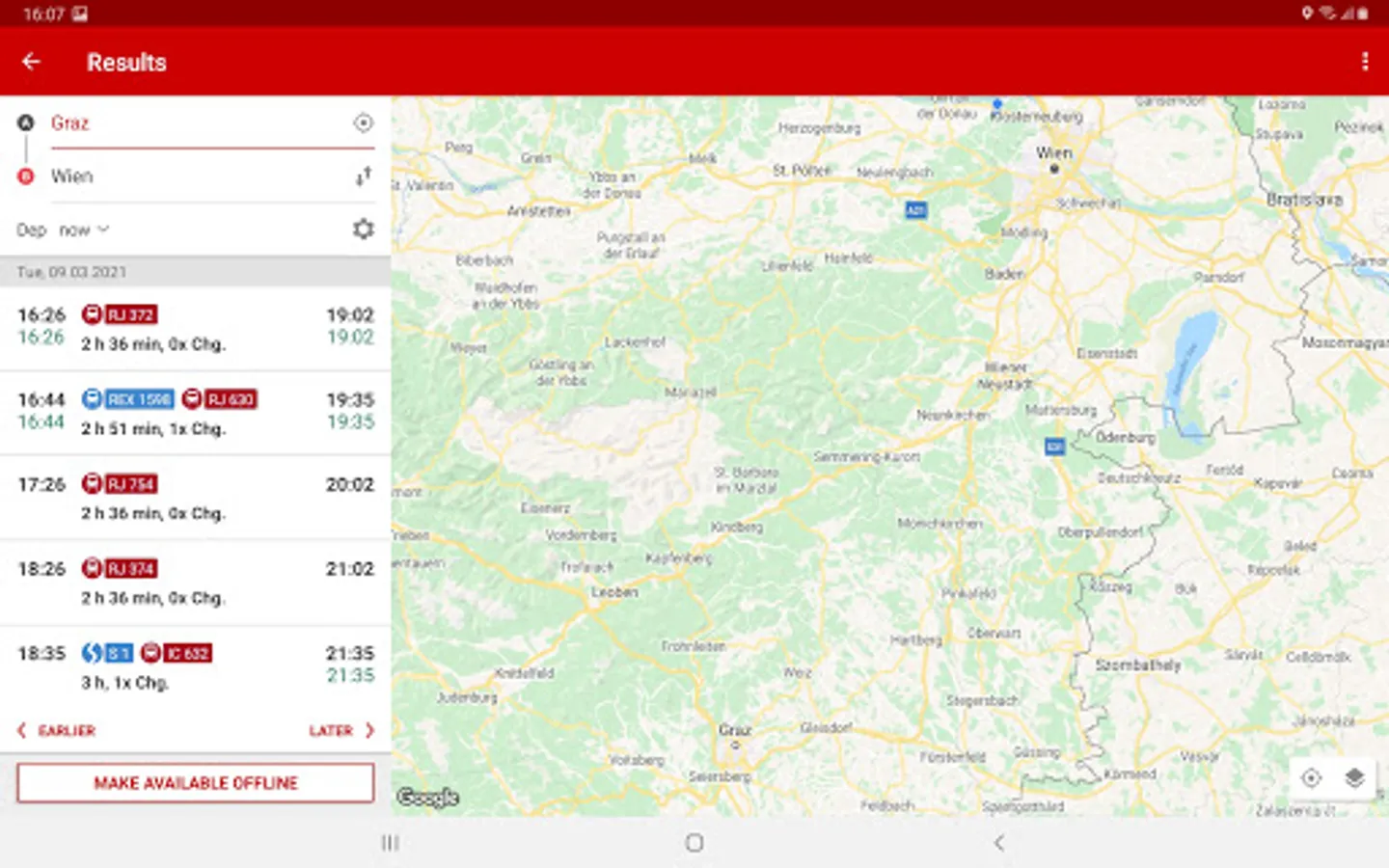Click the REX 1598 train badge
The width and height of the screenshot is (1389, 868).
[139, 399]
